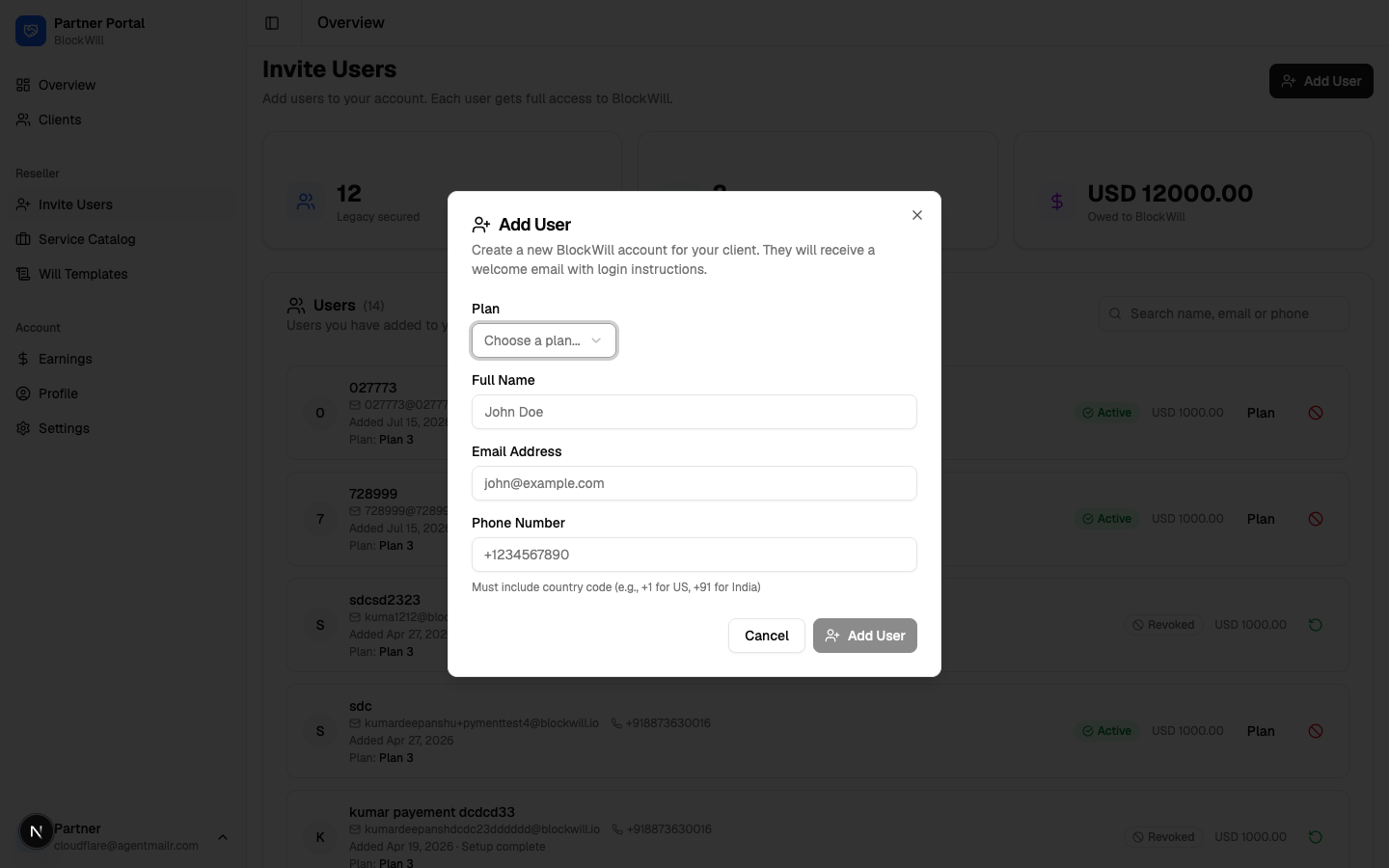Click the Settings gear icon
1389x868 pixels.
[23, 428]
